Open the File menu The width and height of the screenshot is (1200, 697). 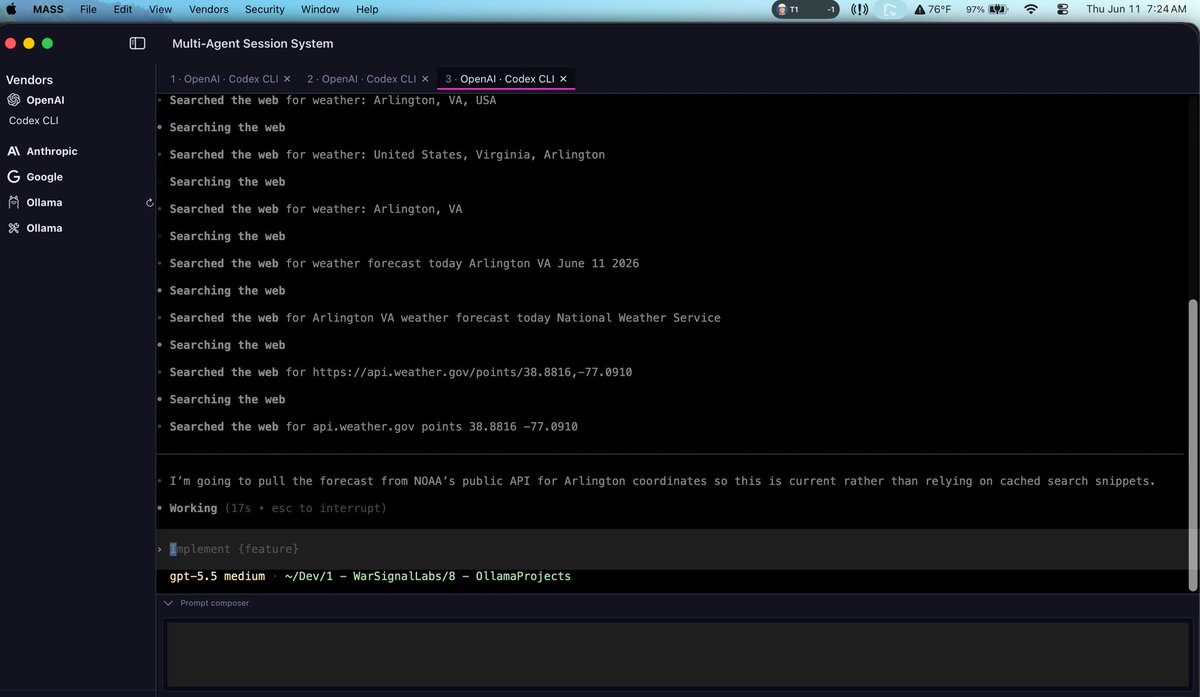(89, 9)
